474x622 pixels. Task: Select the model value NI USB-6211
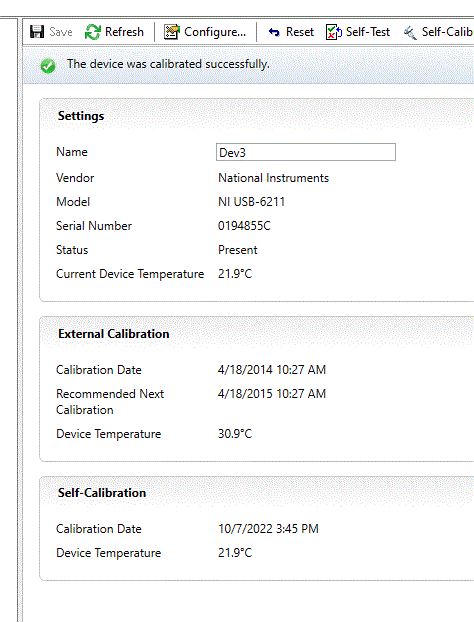point(251,202)
